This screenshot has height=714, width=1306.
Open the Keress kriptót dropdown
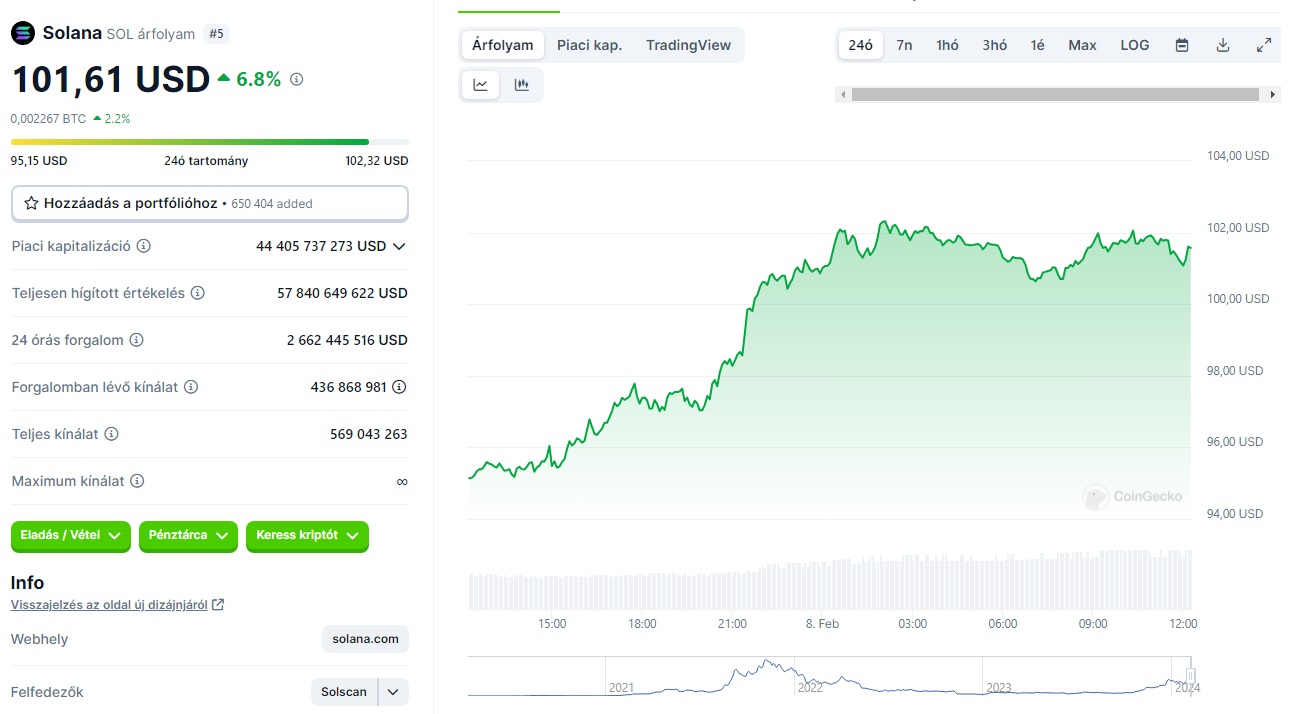[x=307, y=536]
